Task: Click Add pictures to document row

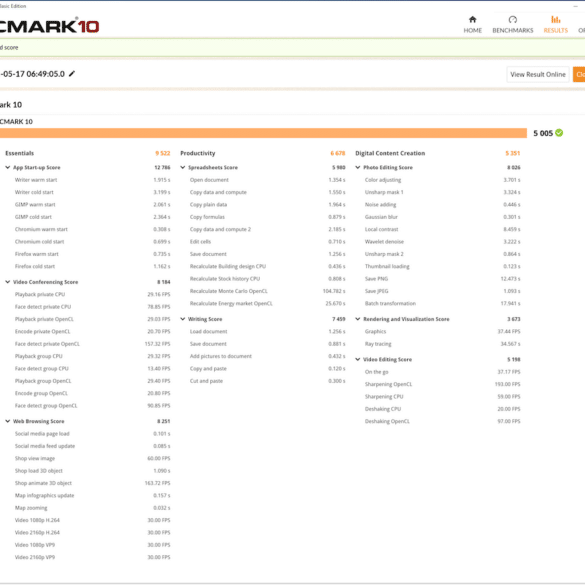Action: click(268, 356)
